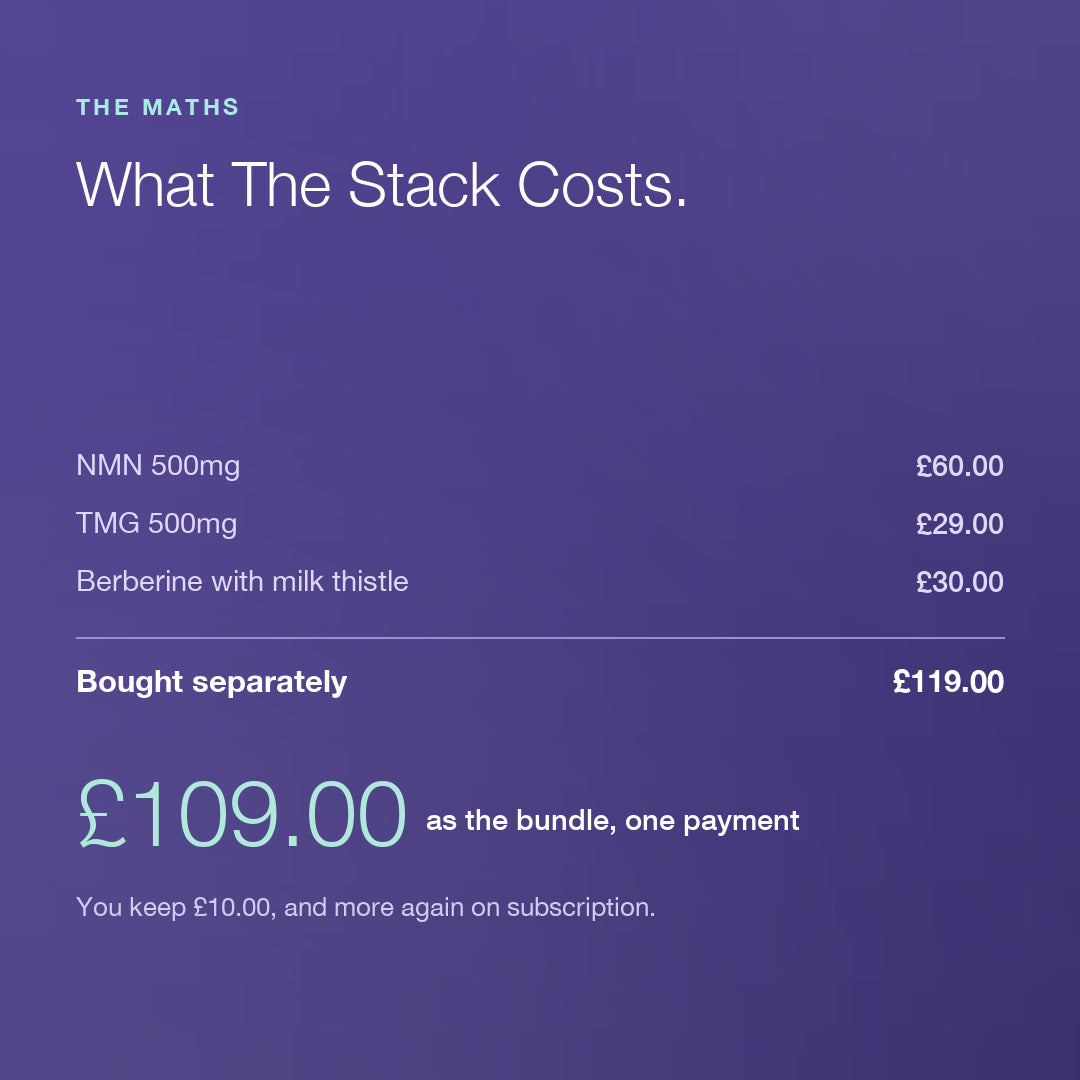Click the £60.00 price for NMN

coord(959,466)
